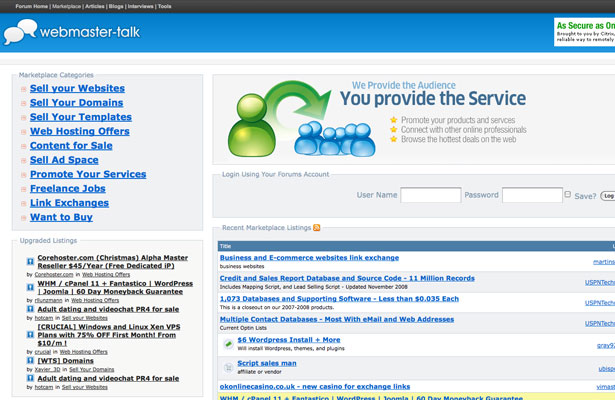615x400 pixels.
Task: Click the blue icon next to [WTS] Domains
Action: click(30, 360)
